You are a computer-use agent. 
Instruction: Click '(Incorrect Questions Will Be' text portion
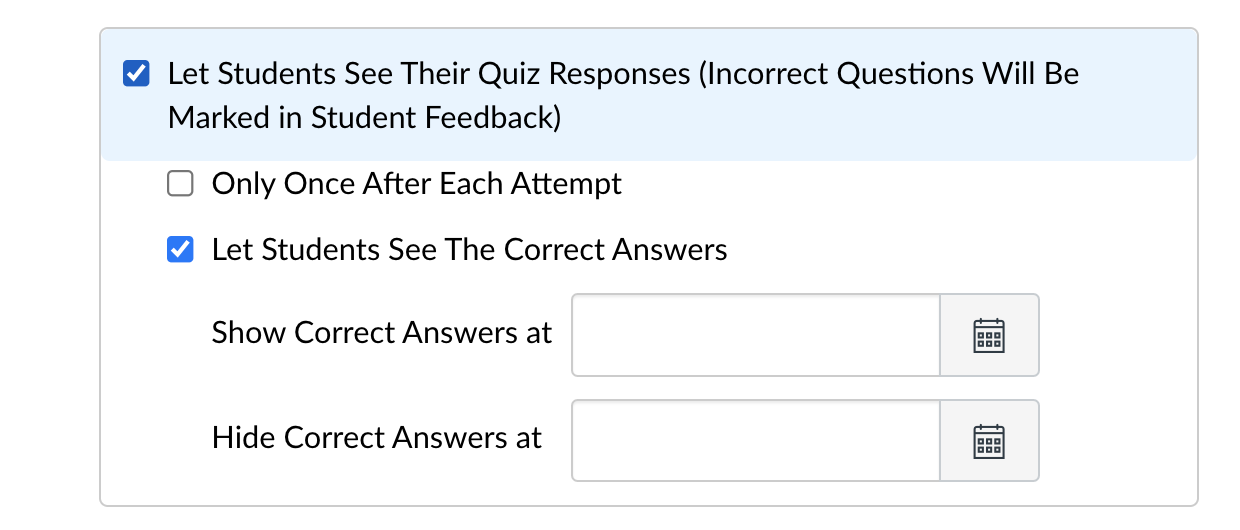tap(890, 74)
